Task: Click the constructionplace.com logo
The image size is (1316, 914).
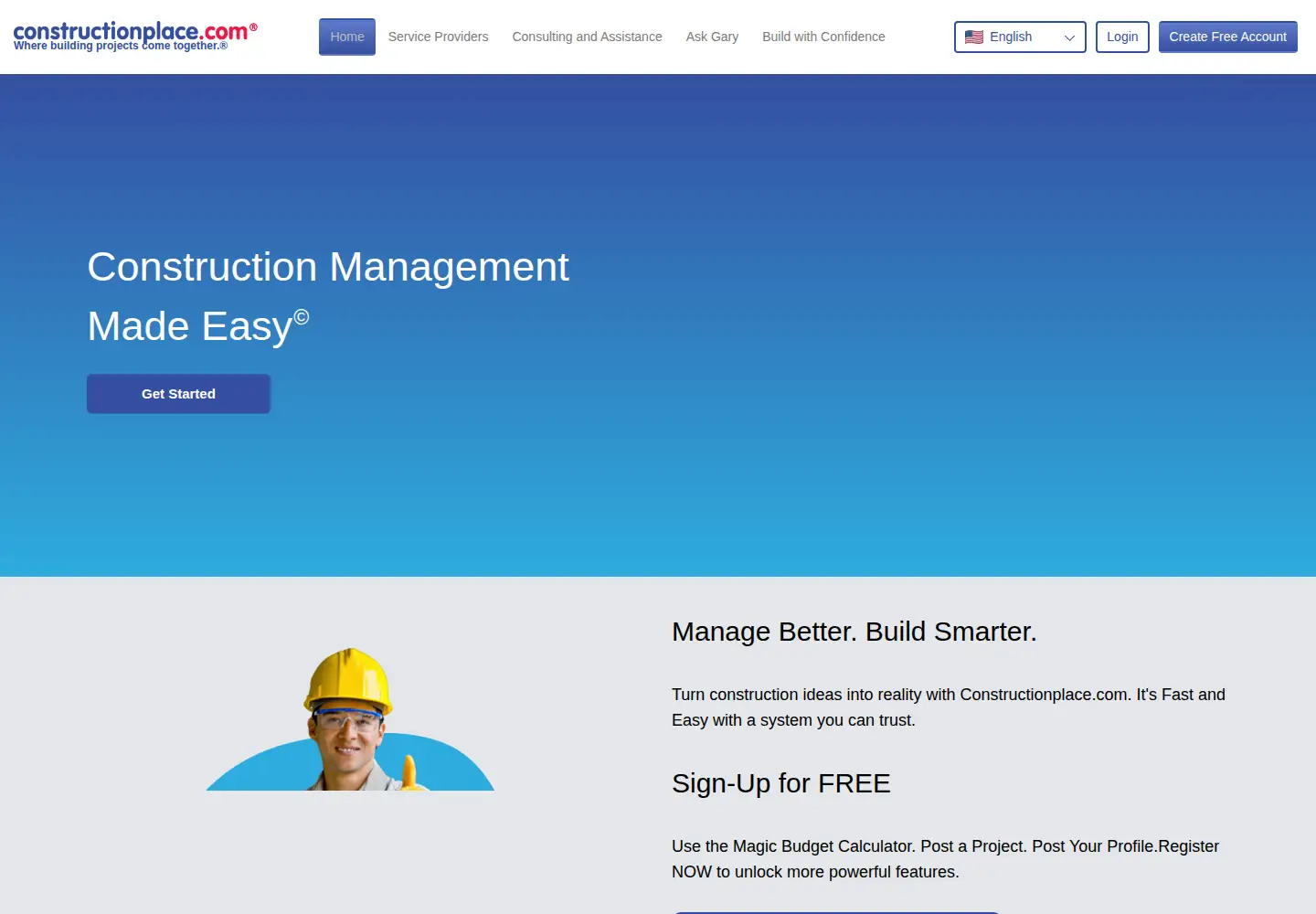Action: point(135,36)
